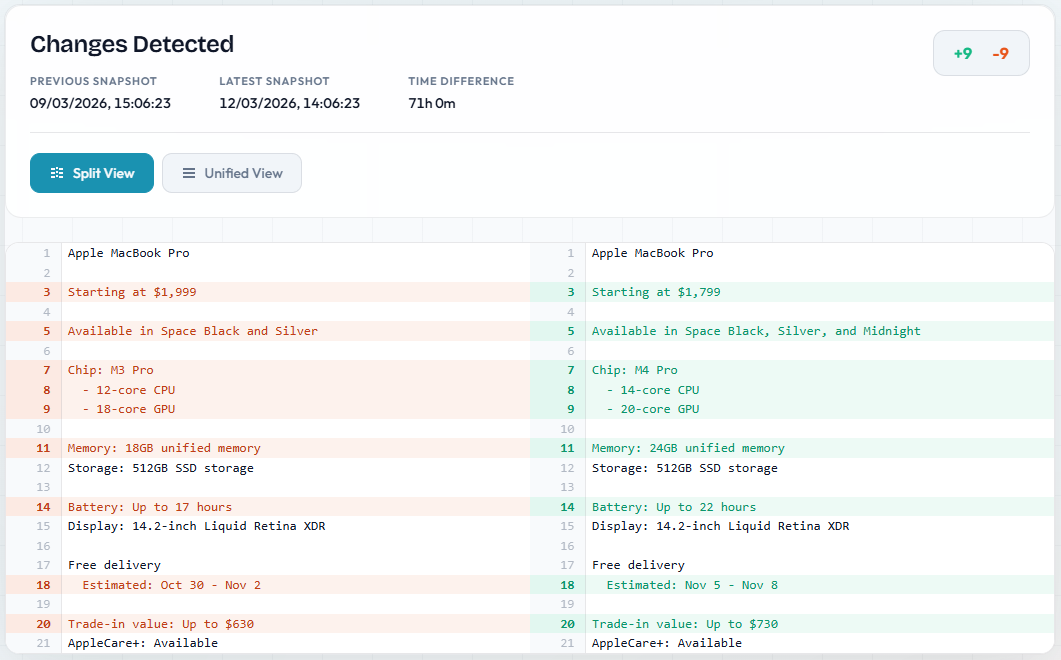
Task: Click the Split View columns icon
Action: click(x=57, y=173)
